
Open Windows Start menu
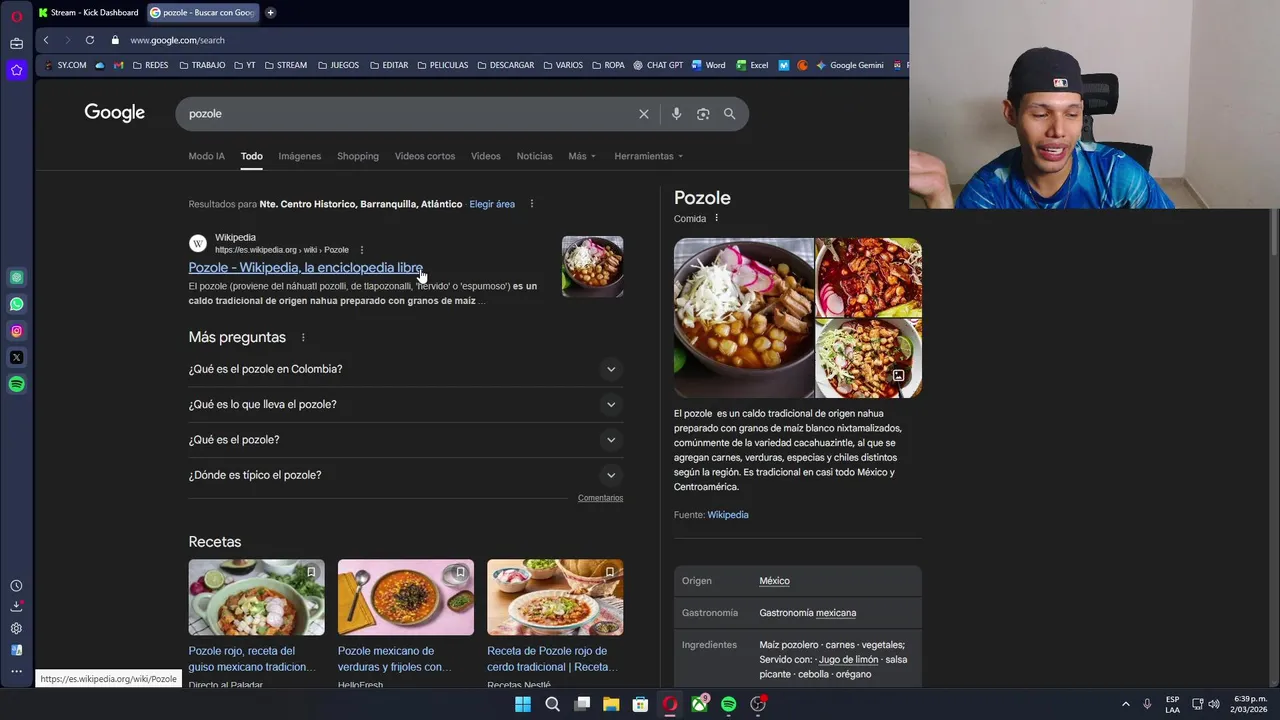(x=523, y=704)
